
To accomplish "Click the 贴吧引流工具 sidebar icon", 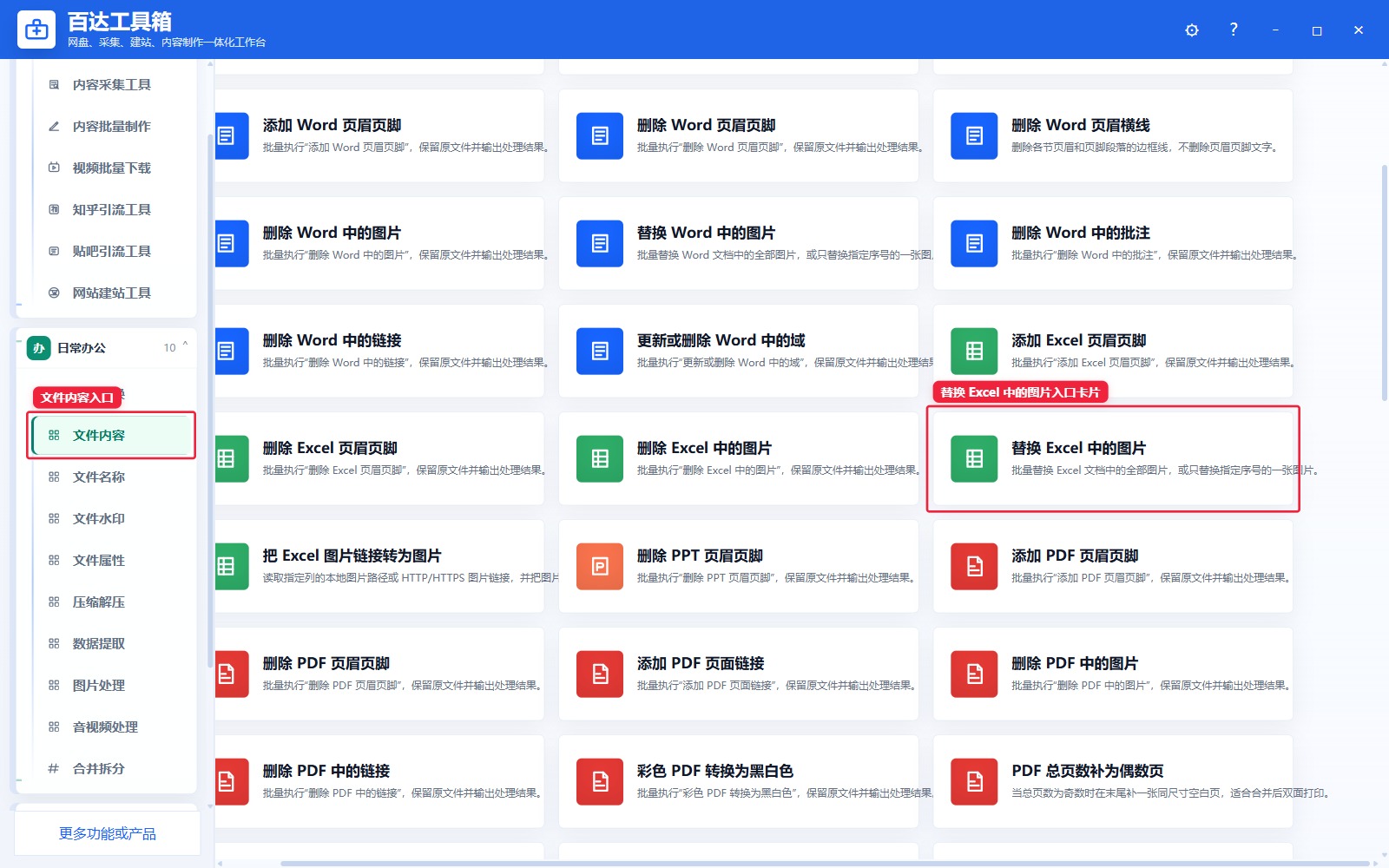I will point(54,251).
